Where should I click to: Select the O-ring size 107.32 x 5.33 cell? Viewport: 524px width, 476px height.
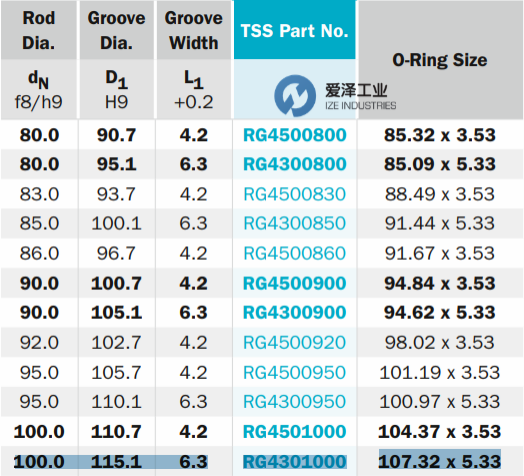coord(440,461)
